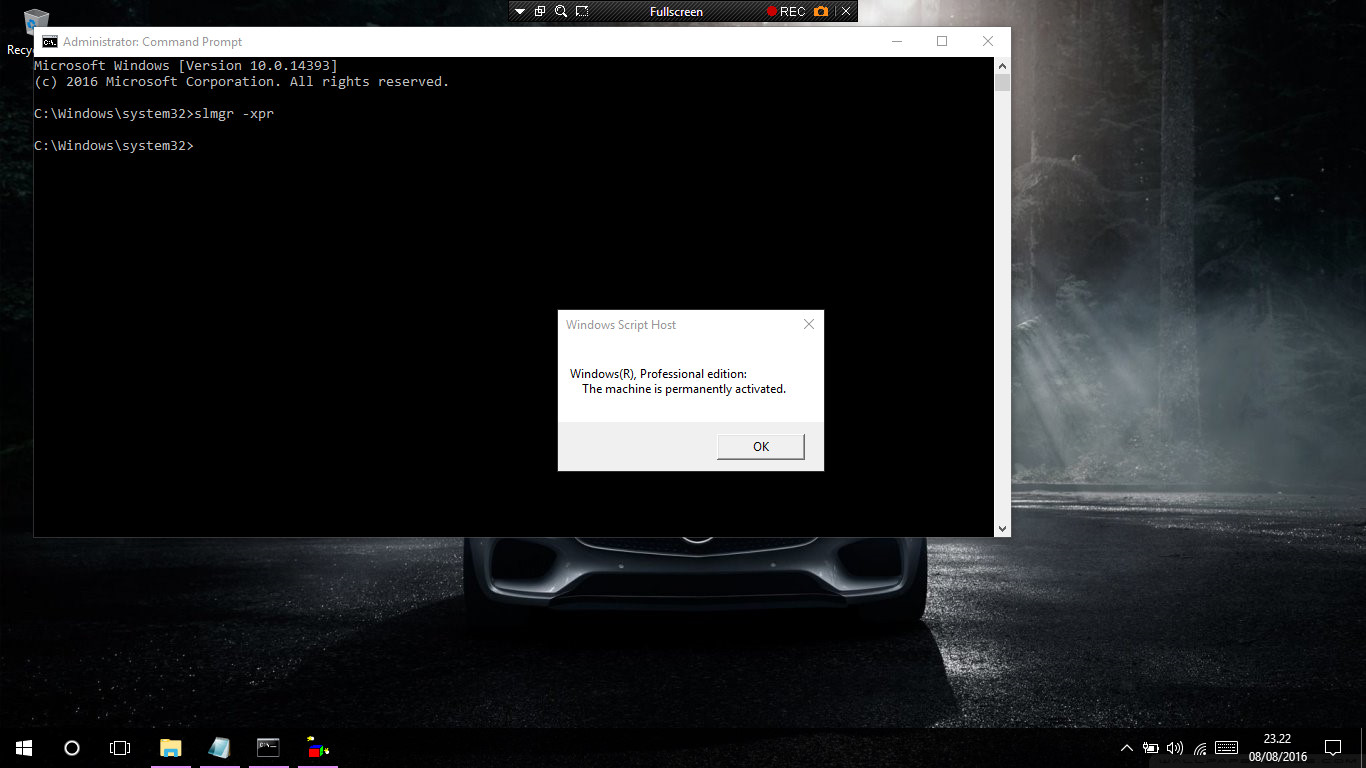Take a screenshot with the orange camera icon

point(821,12)
